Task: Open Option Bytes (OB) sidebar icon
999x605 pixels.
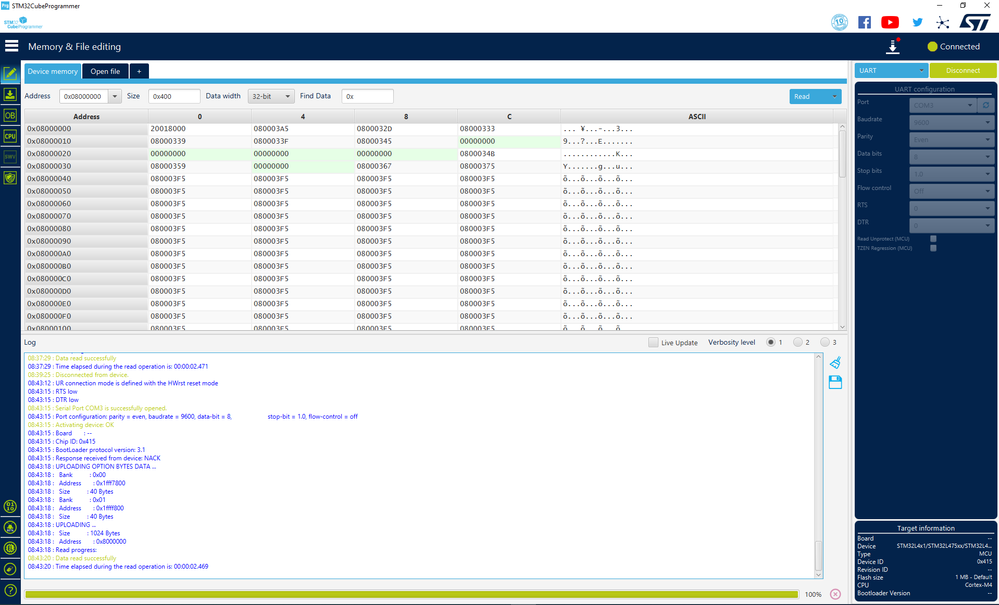Action: (x=10, y=115)
